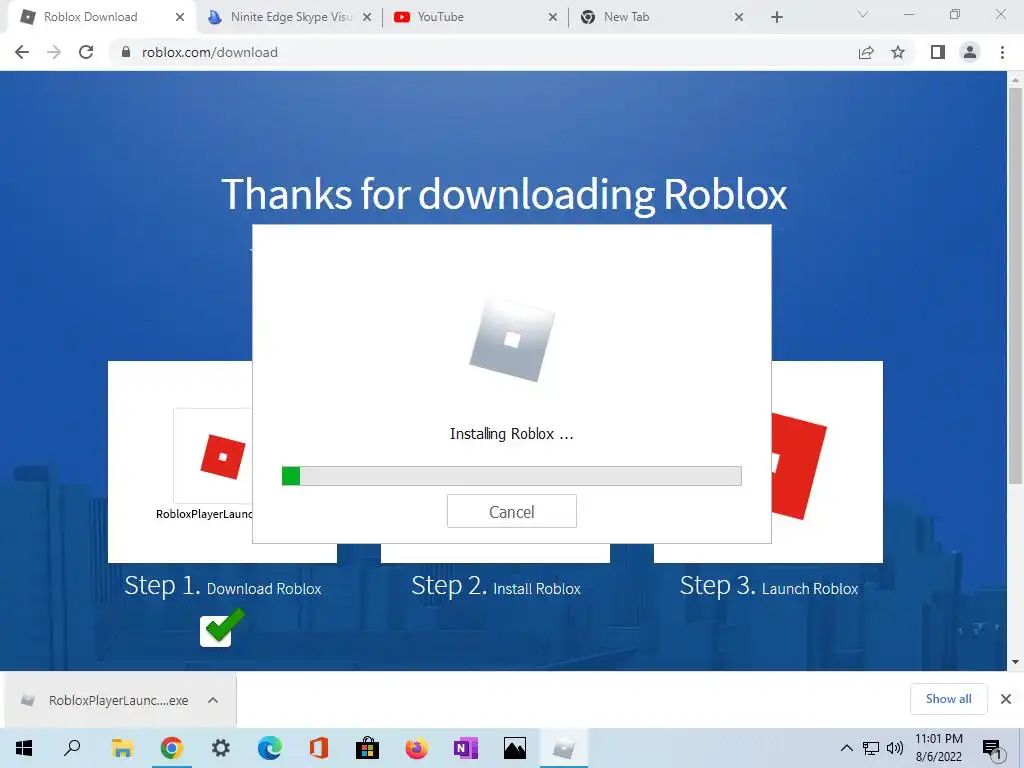Image resolution: width=1024 pixels, height=768 pixels.
Task: Expand RobloxPlayerLauncher download options arrow
Action: pos(213,700)
